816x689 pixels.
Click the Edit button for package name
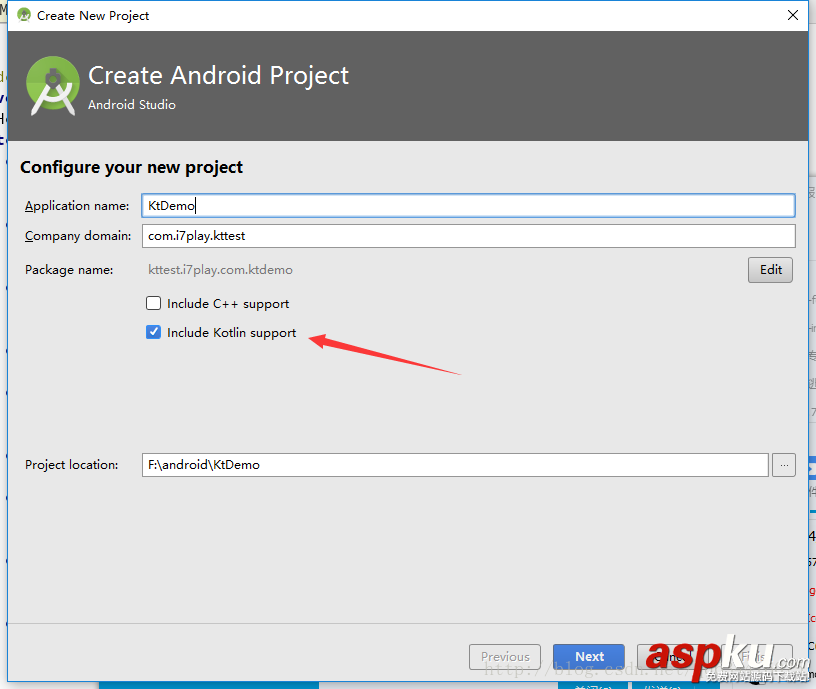pos(770,270)
